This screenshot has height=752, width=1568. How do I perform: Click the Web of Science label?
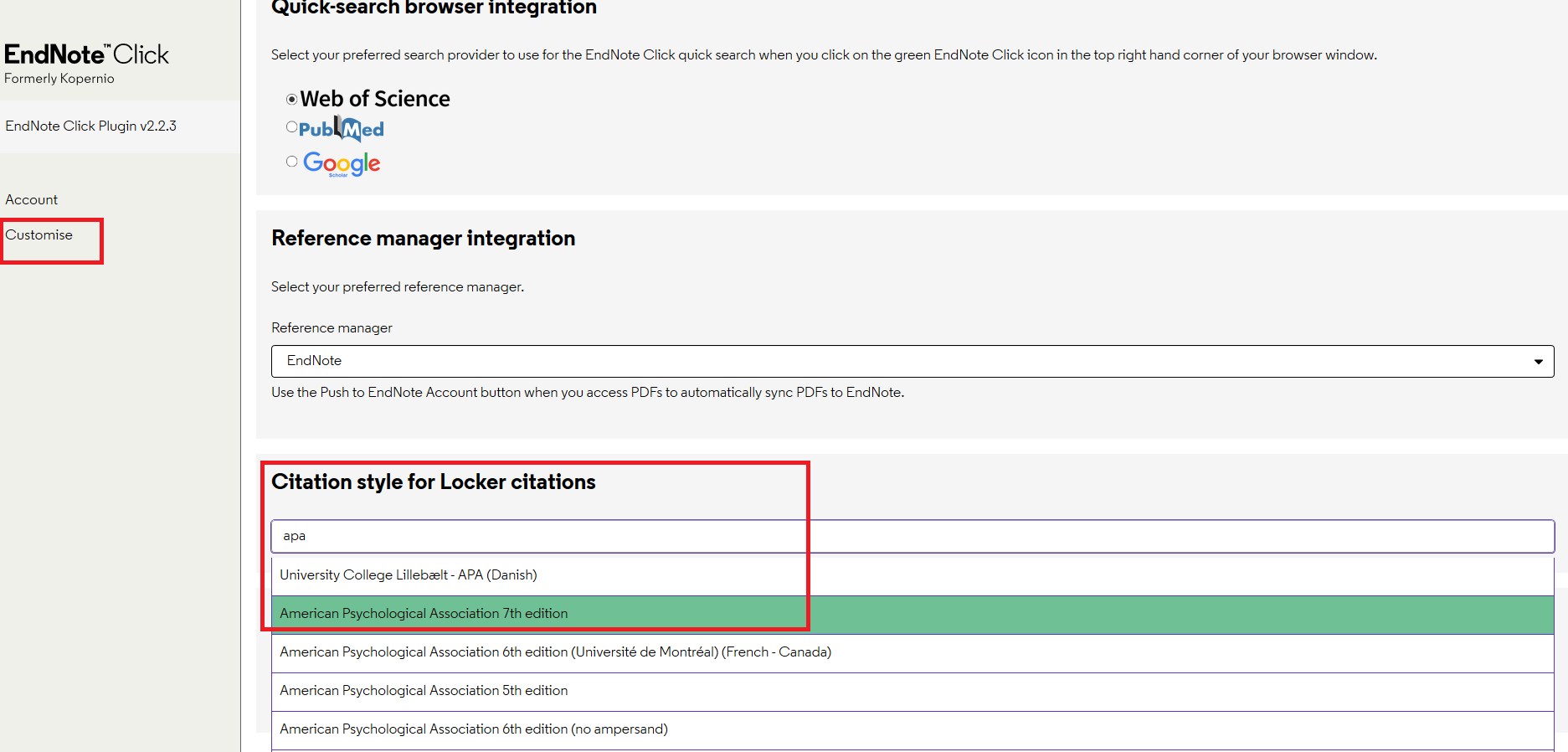tap(375, 99)
